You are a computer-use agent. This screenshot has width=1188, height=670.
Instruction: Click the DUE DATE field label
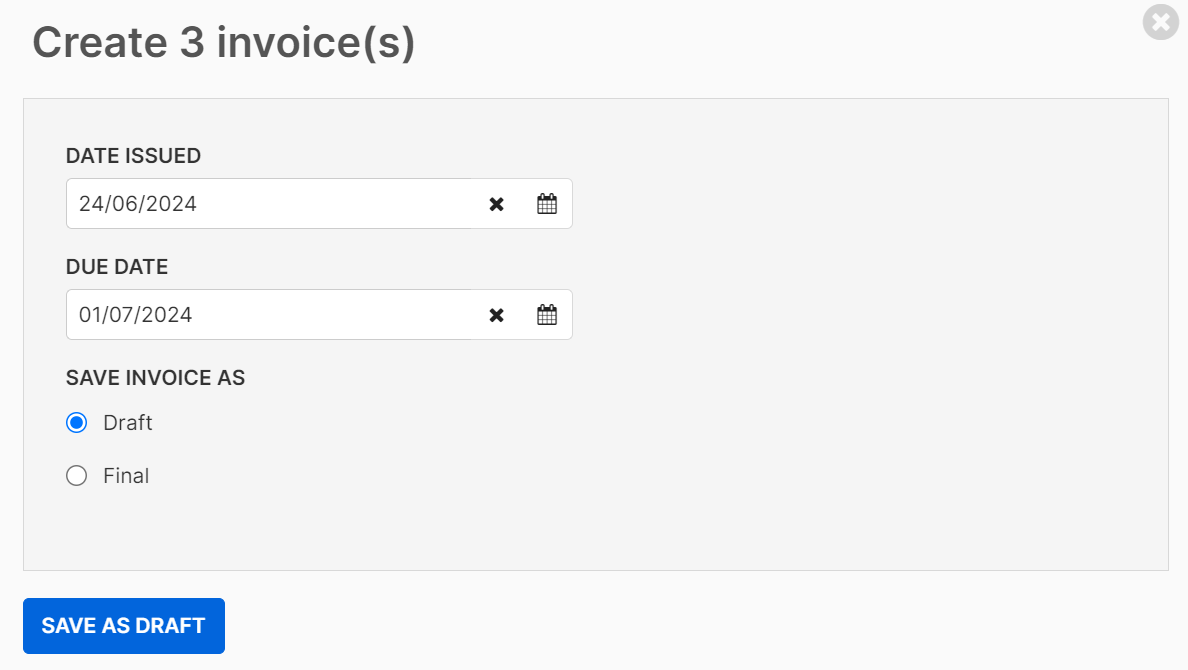coord(117,267)
